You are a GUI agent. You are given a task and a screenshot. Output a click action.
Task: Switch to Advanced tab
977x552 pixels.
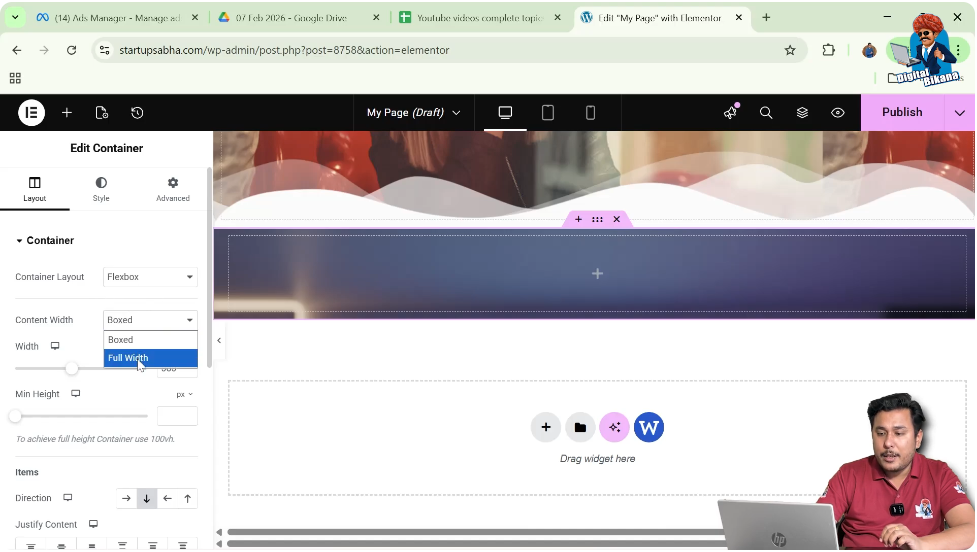[173, 189]
